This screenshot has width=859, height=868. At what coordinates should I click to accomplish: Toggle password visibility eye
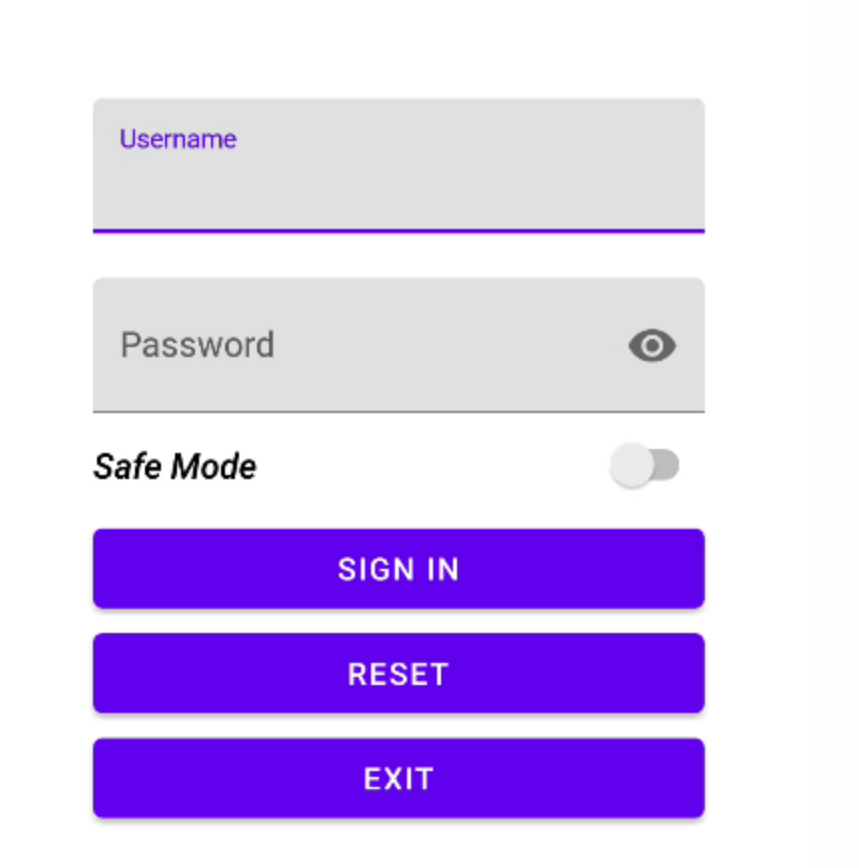[652, 345]
